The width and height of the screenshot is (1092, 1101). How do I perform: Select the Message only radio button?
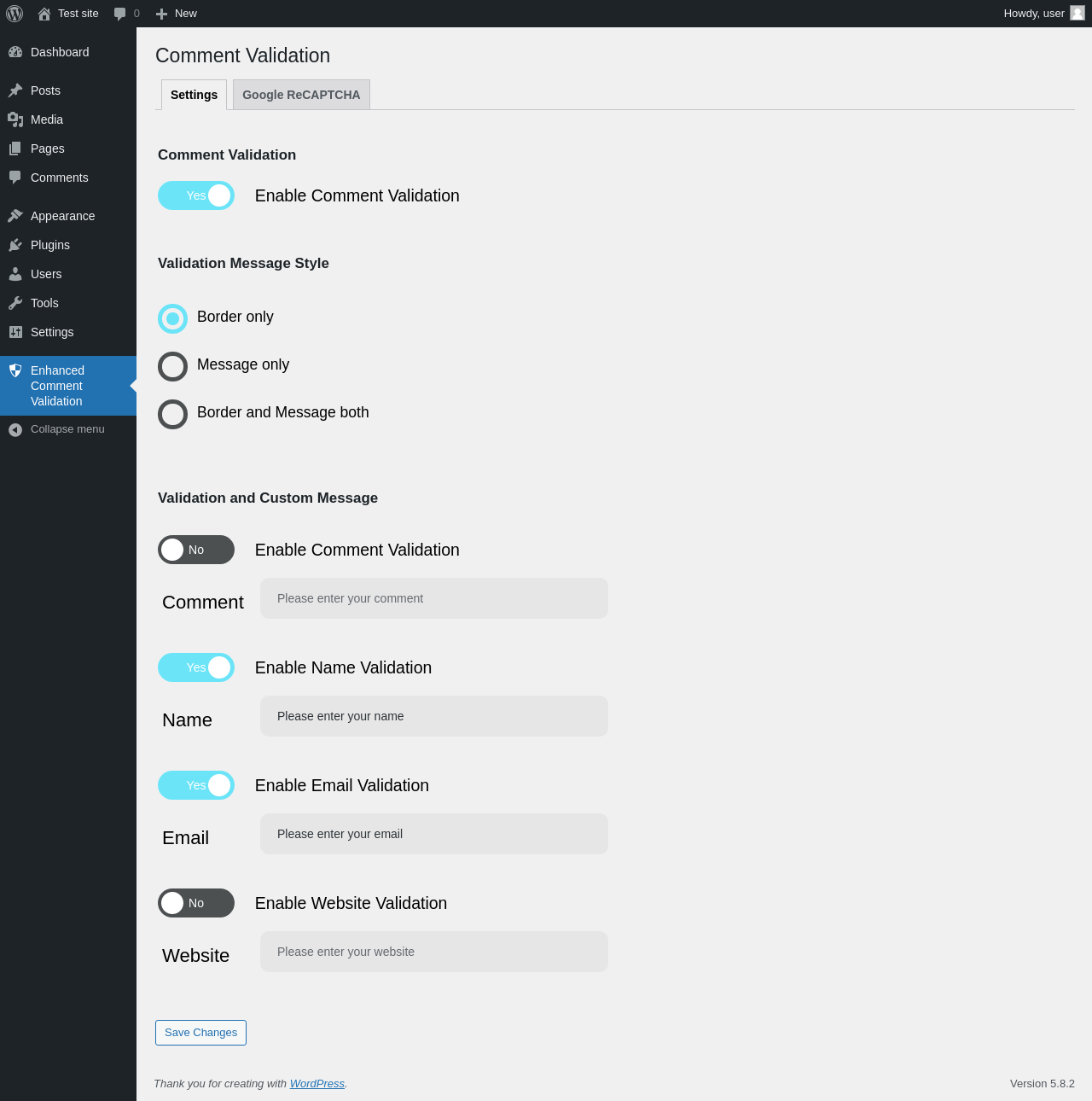pyautogui.click(x=172, y=366)
